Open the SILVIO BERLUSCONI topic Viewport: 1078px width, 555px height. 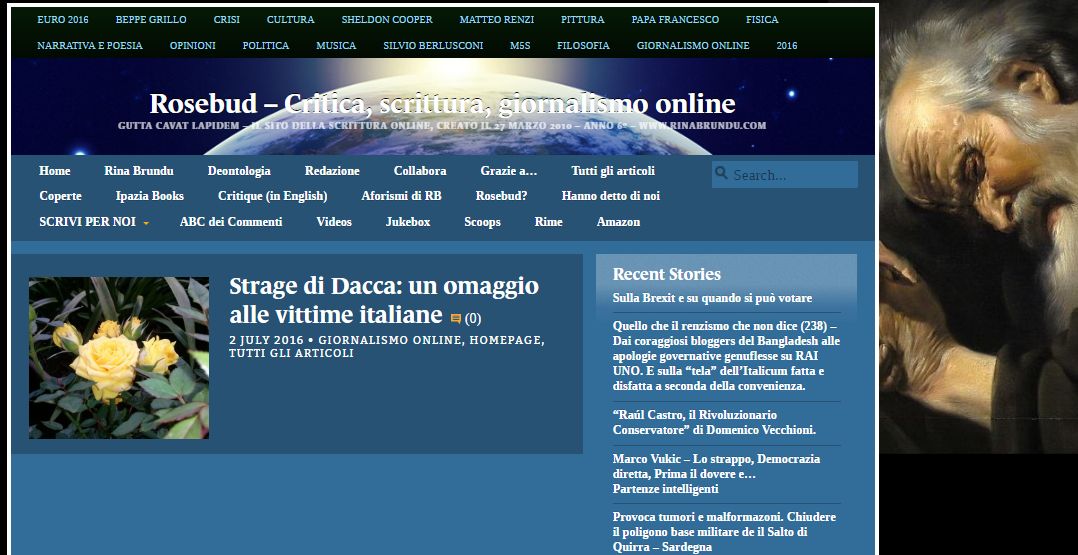[x=433, y=45]
